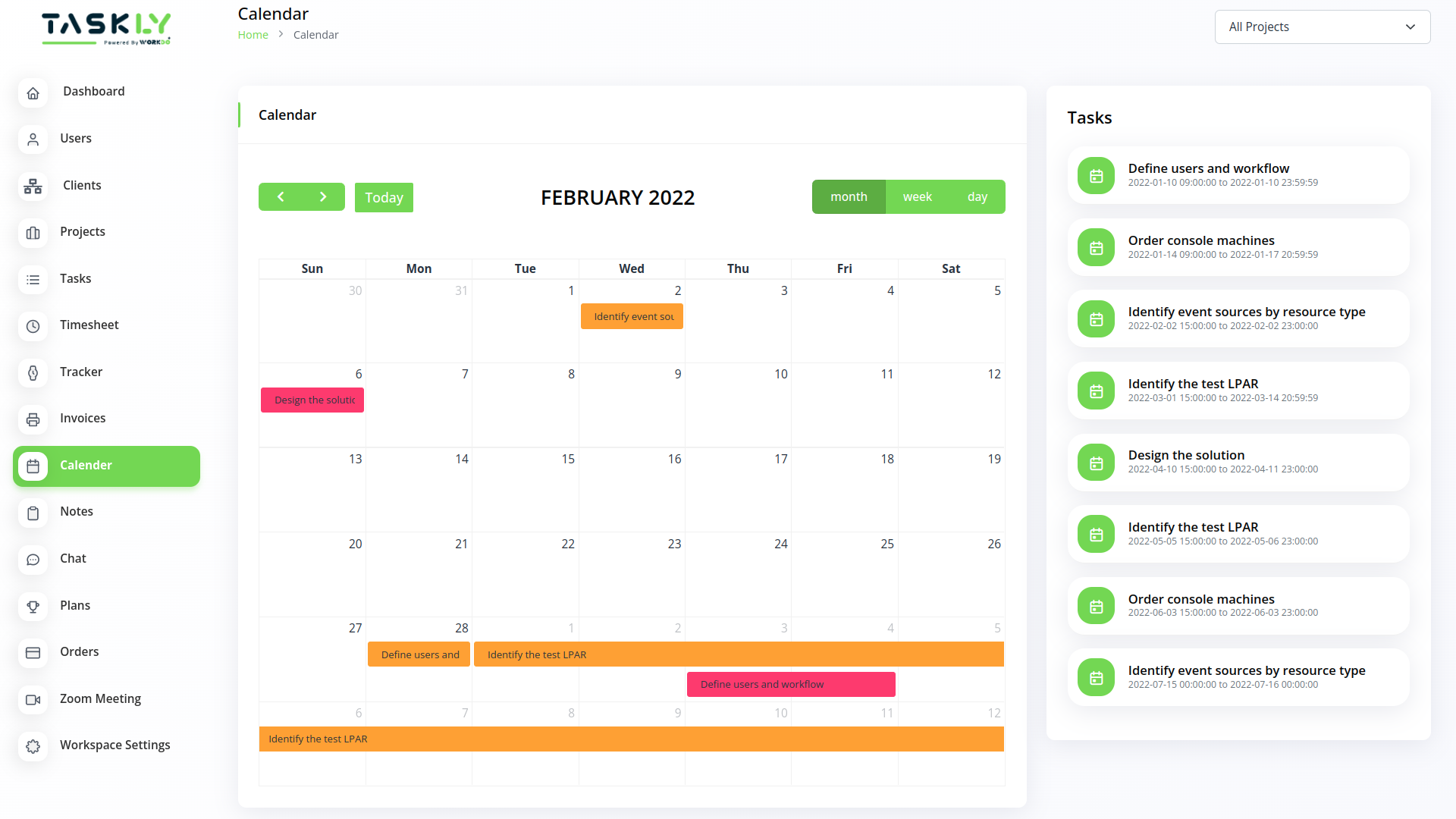Open Clients via its sidebar icon
This screenshot has height=819, width=1456.
(x=33, y=187)
